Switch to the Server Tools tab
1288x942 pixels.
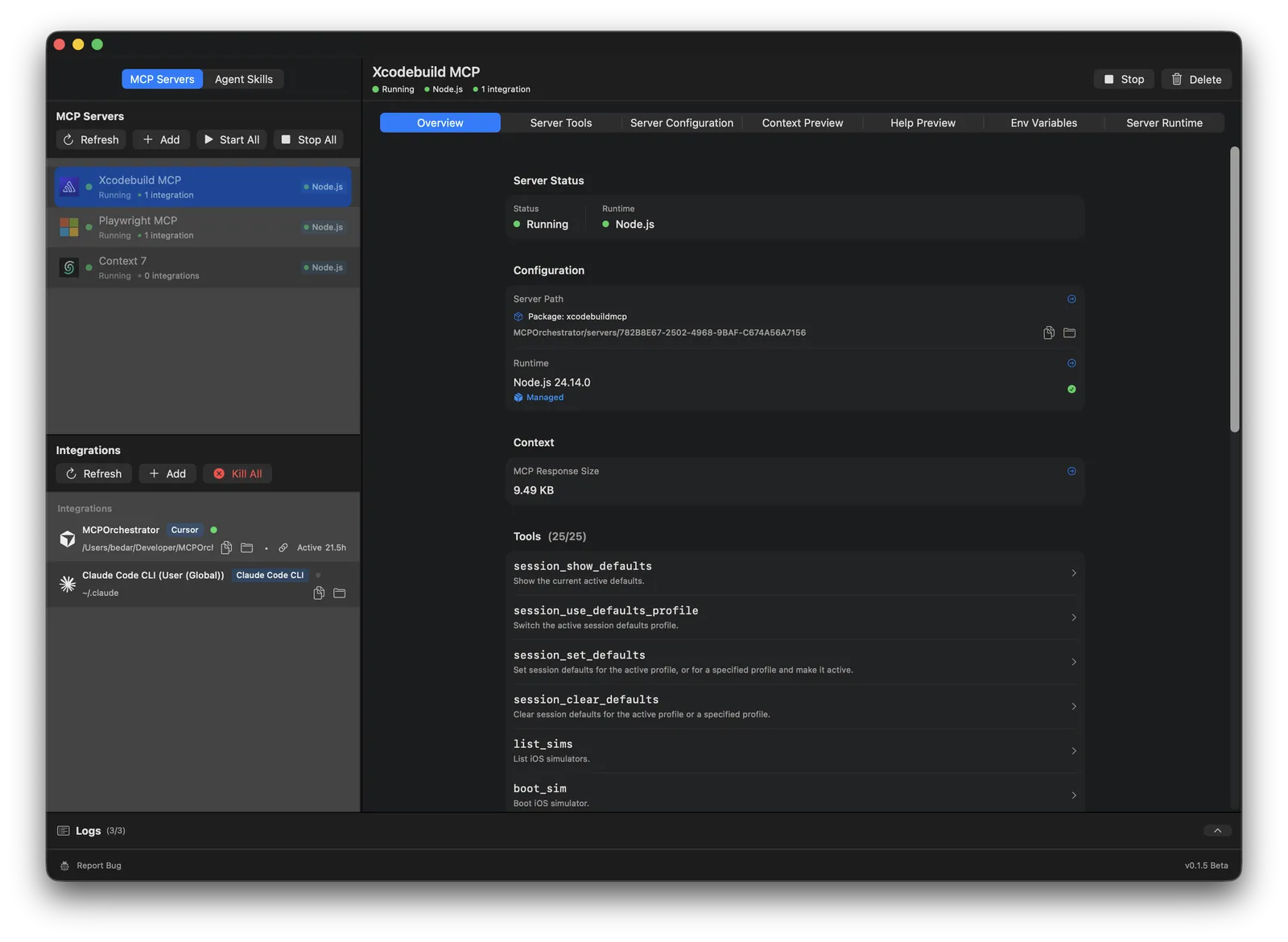point(560,122)
